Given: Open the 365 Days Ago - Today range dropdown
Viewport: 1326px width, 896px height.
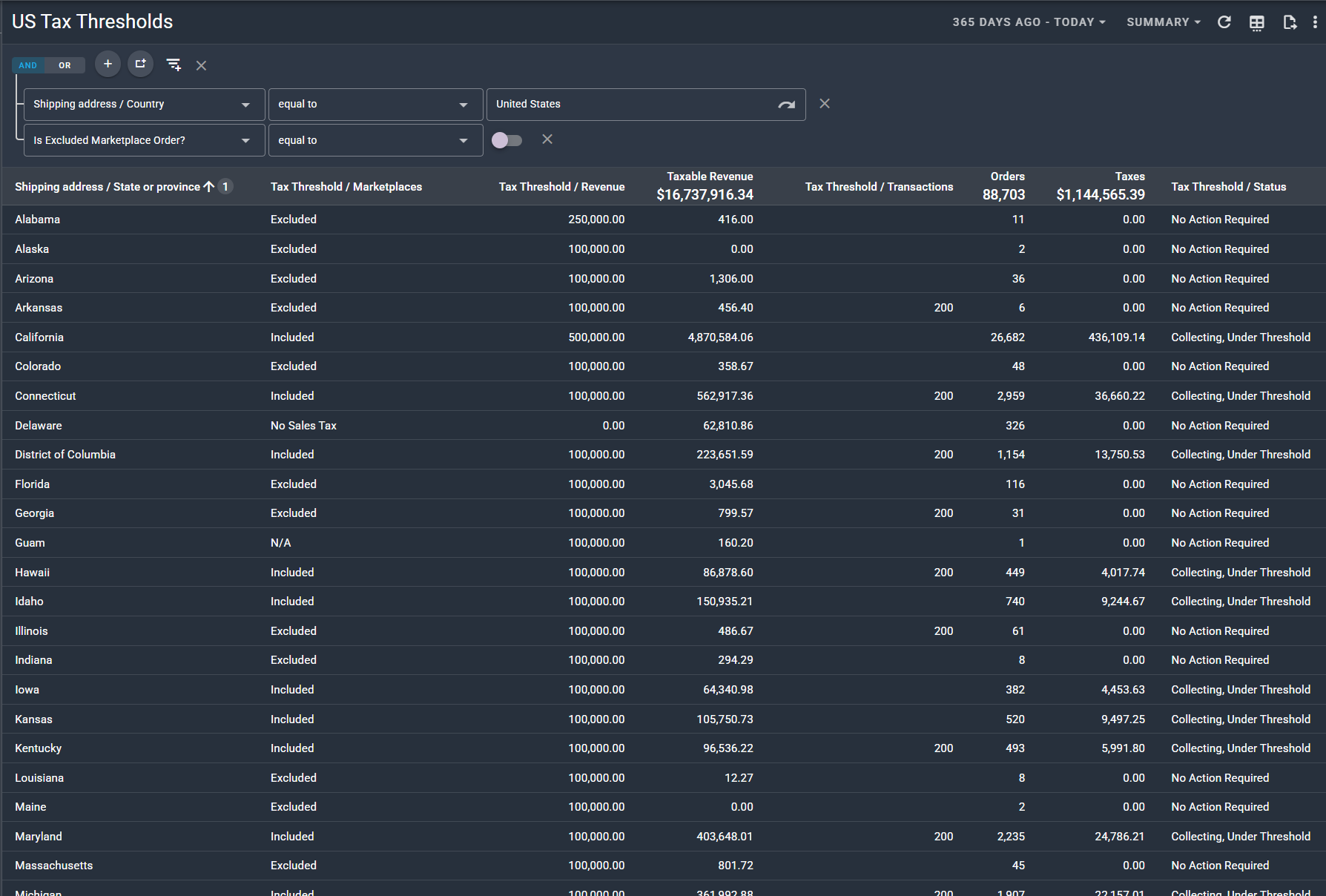Looking at the screenshot, I should tap(1029, 22).
